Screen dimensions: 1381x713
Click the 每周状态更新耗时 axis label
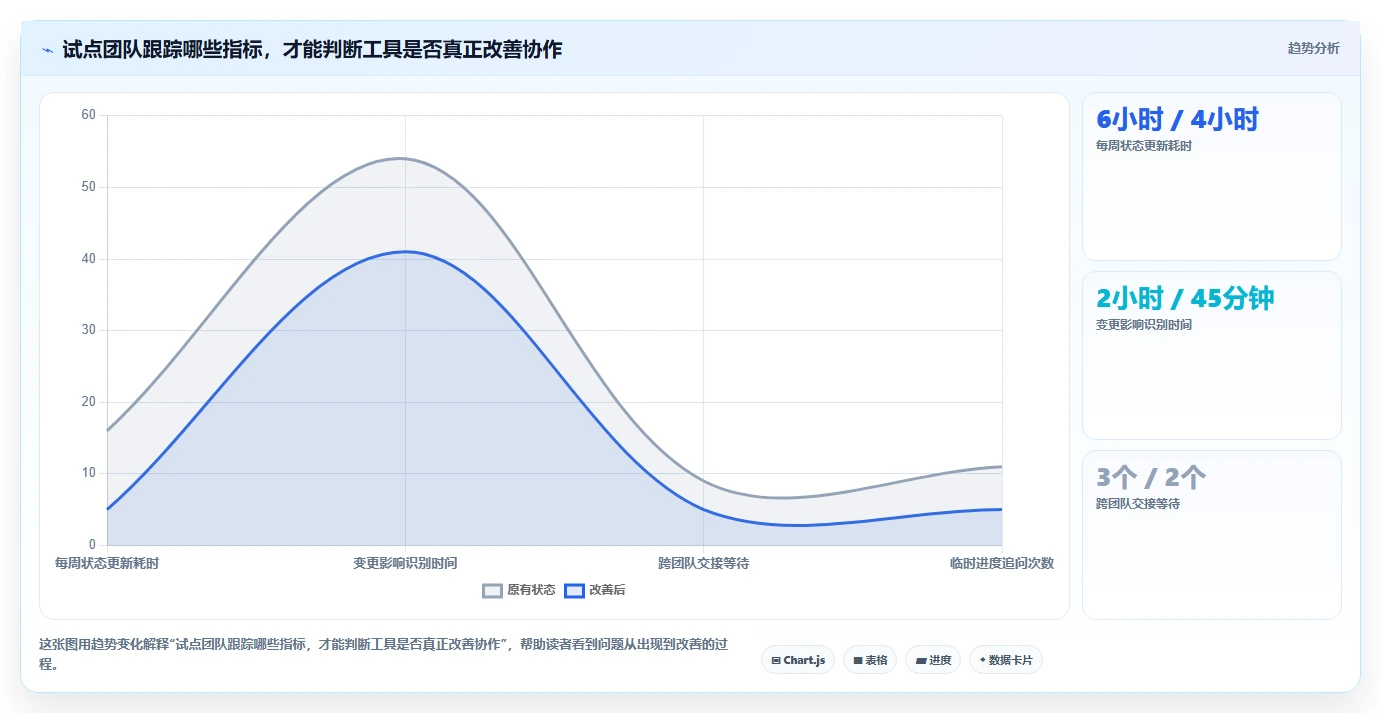click(106, 563)
